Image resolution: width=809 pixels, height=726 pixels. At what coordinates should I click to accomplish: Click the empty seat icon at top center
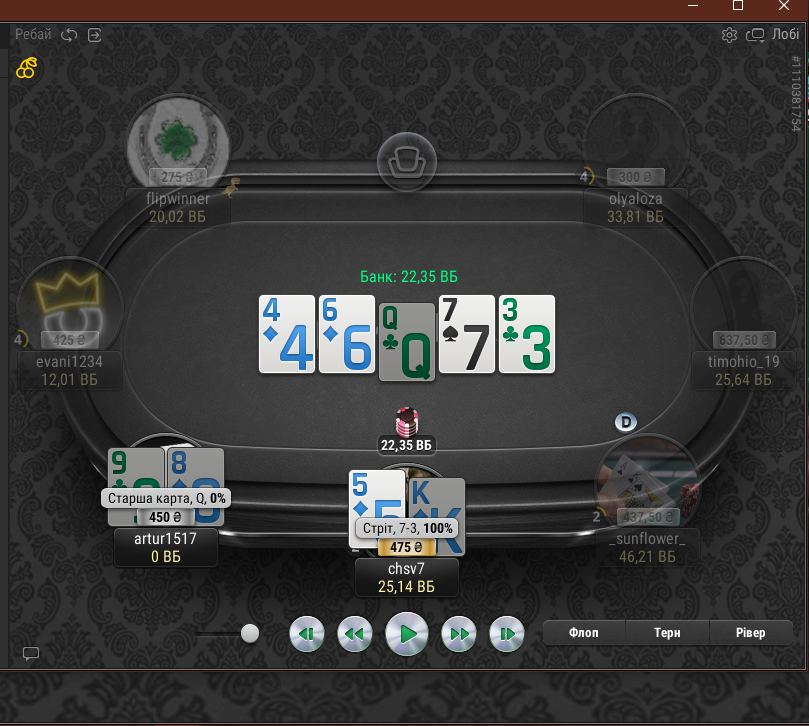tap(407, 162)
